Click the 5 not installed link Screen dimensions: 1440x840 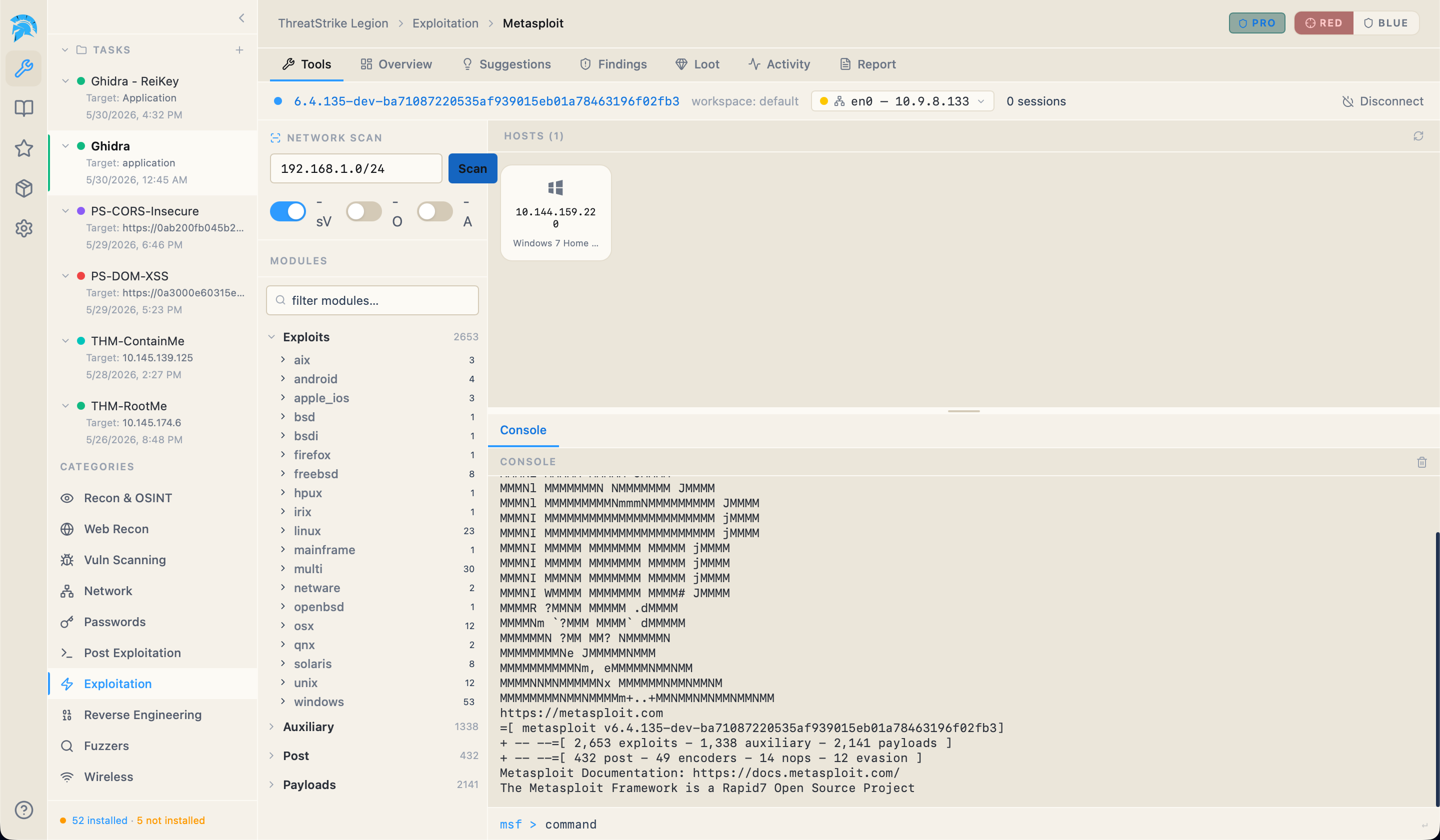point(171,820)
